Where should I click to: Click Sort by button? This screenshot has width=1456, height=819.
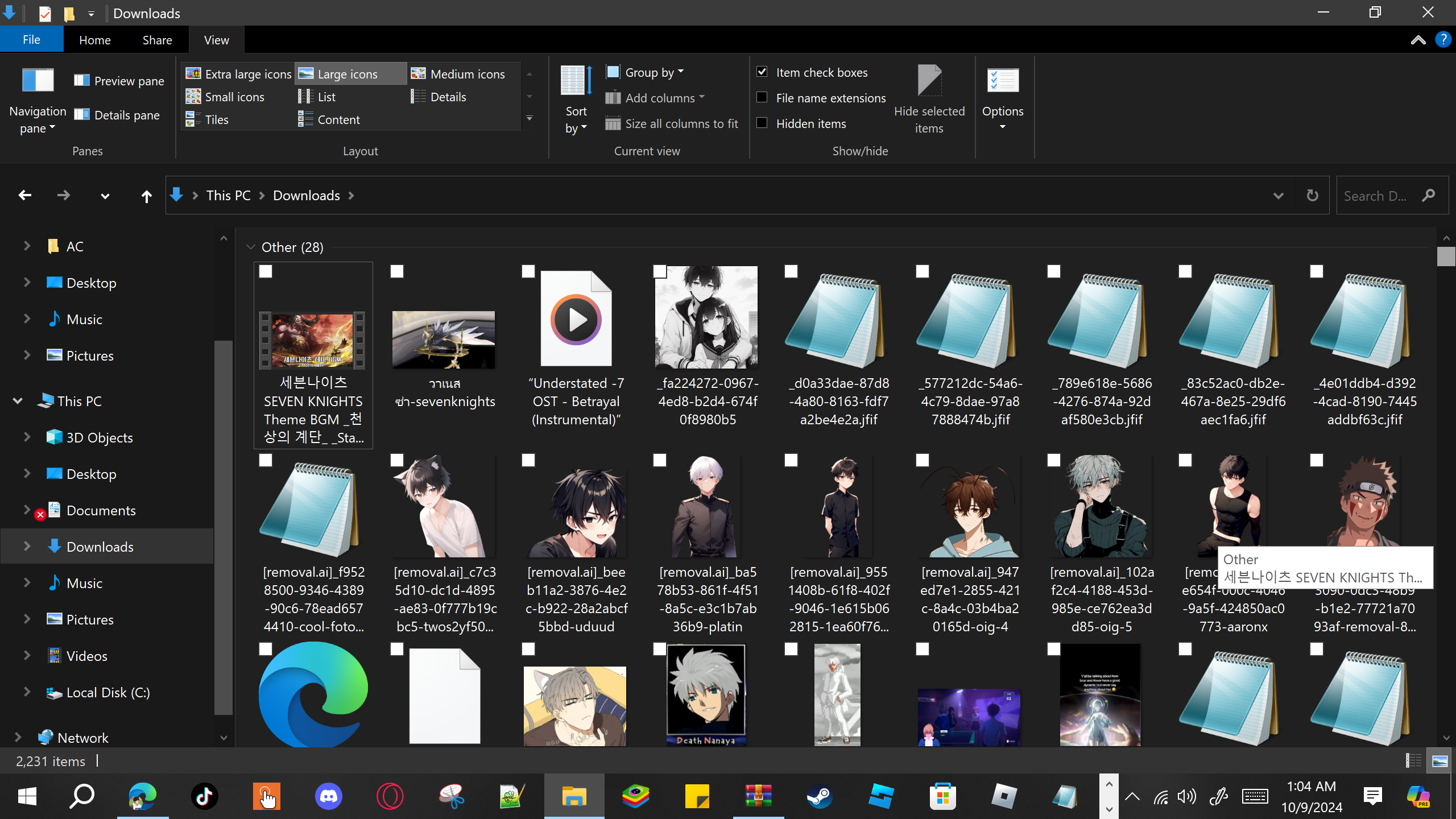pyautogui.click(x=576, y=100)
